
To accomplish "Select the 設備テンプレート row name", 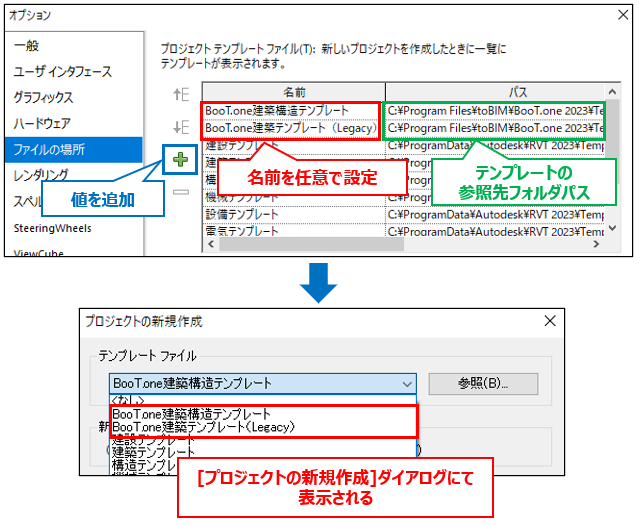I will [293, 214].
